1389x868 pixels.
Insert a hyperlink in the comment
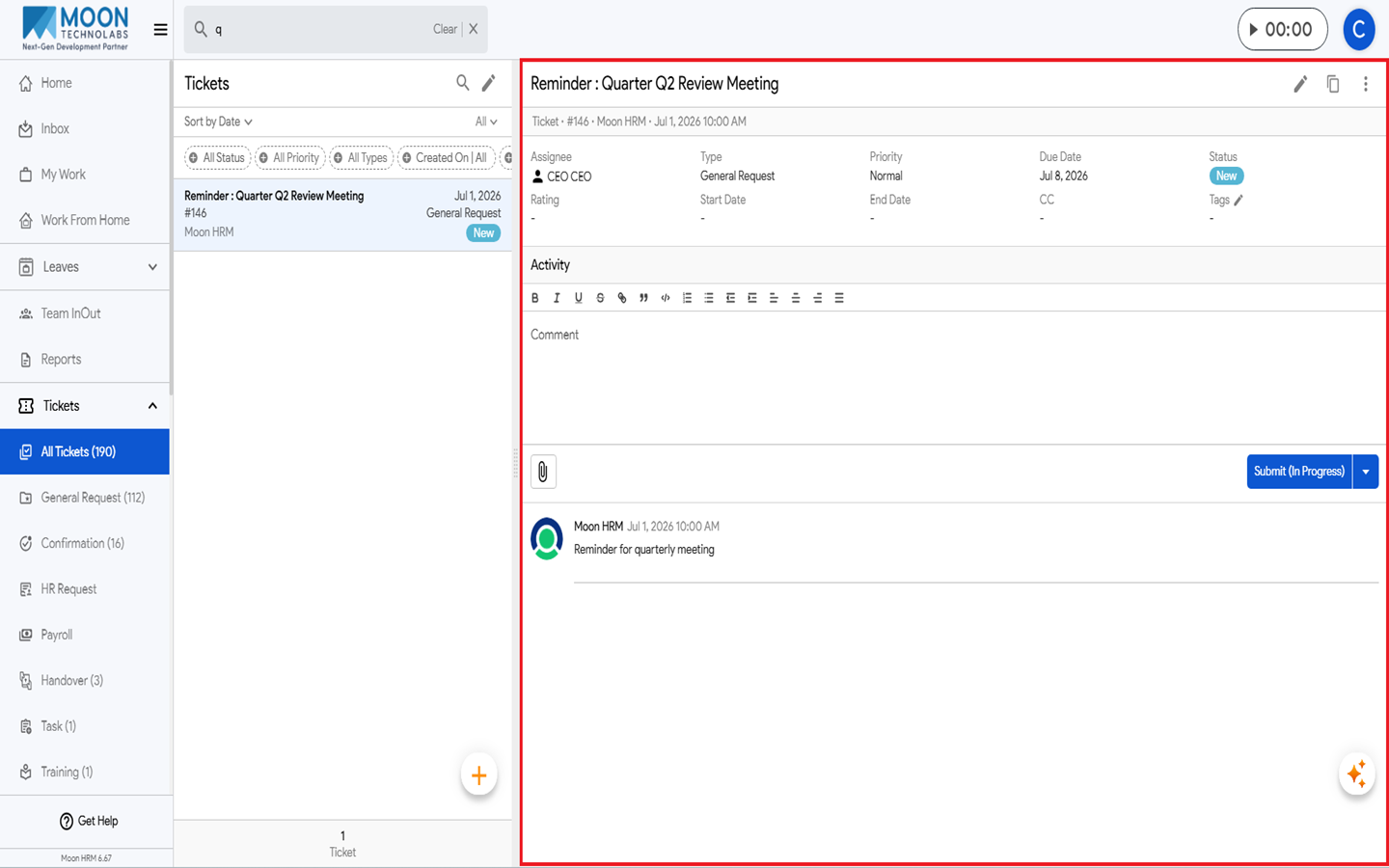622,298
